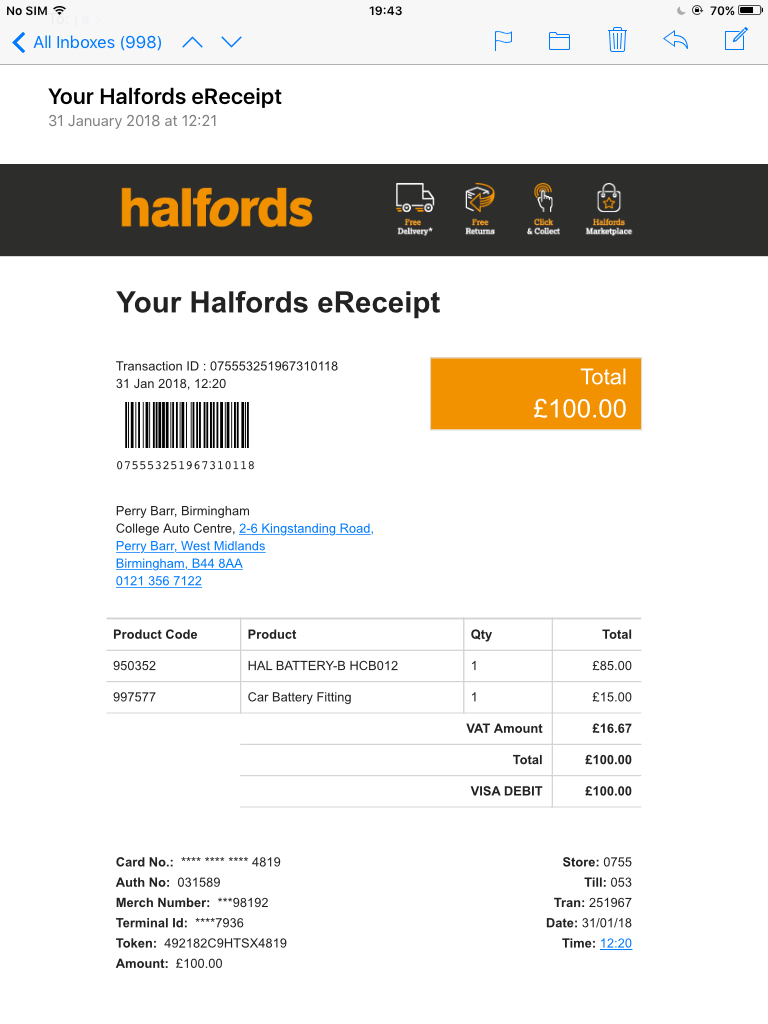Screen dimensions: 768x1024
Task: Open the Halfords Marketplace bag icon
Action: click(x=608, y=208)
